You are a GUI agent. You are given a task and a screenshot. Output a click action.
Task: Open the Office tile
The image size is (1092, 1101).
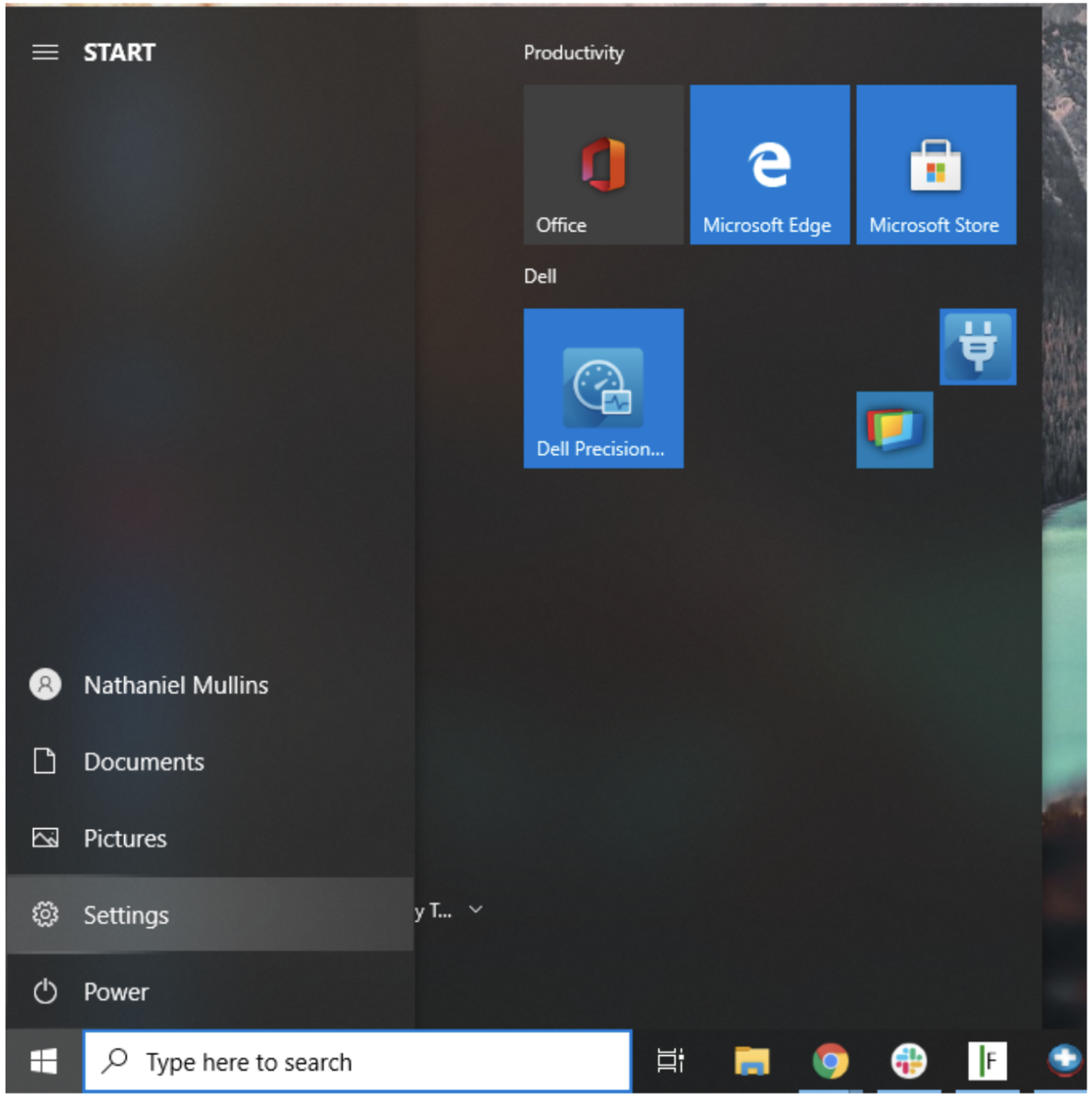click(603, 165)
